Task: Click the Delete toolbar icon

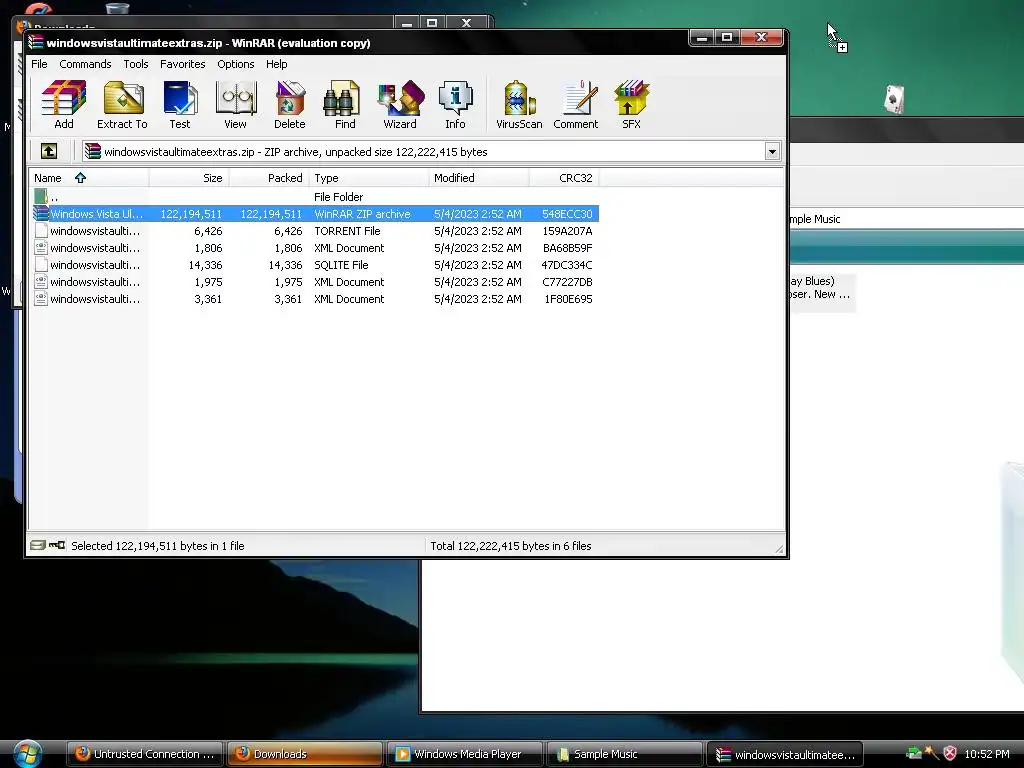Action: (290, 104)
